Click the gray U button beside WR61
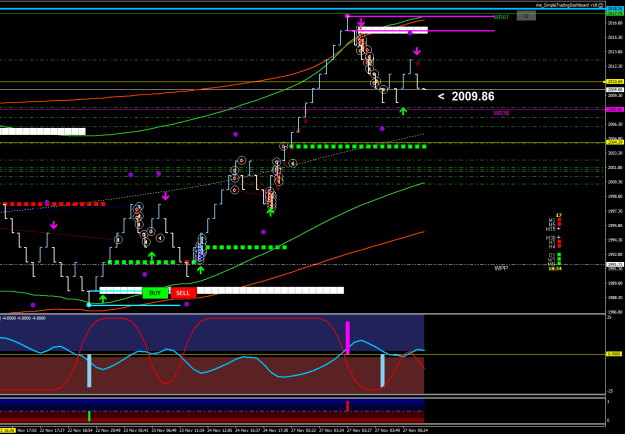The height and width of the screenshot is (434, 625). 526,16
